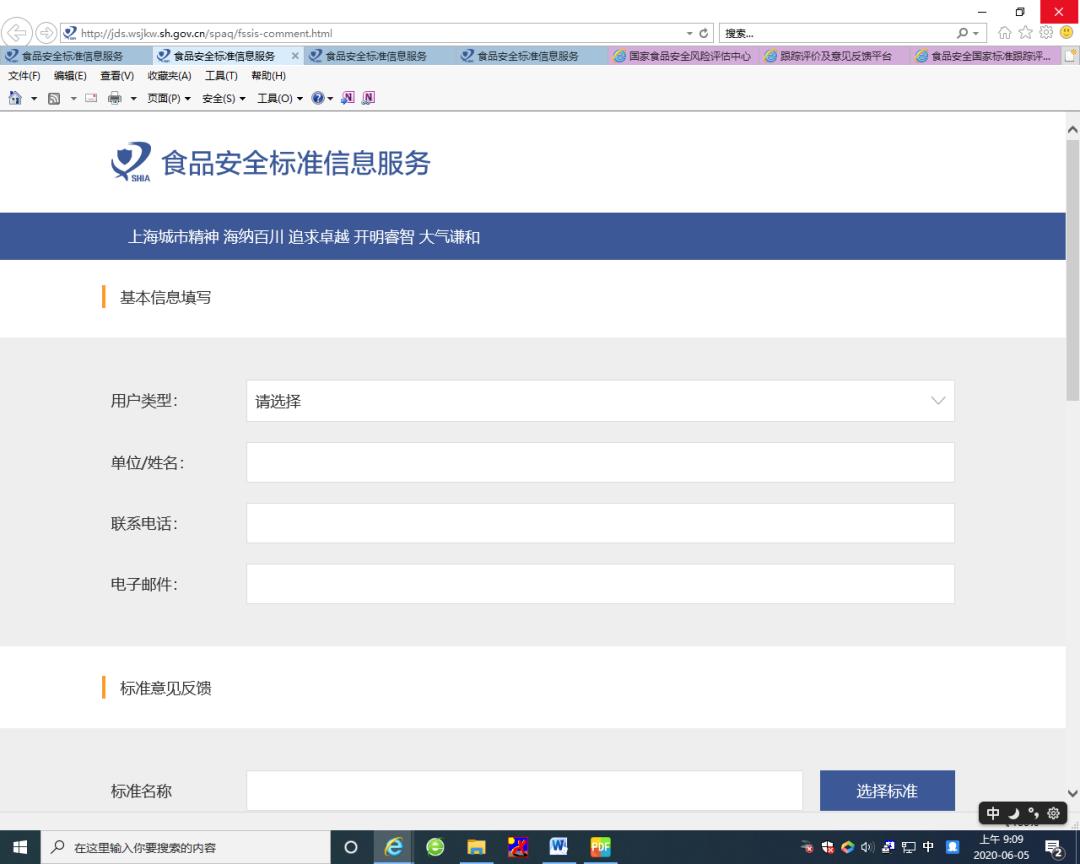
Task: Open the browser Home icon at top right
Action: pyautogui.click(x=1005, y=32)
